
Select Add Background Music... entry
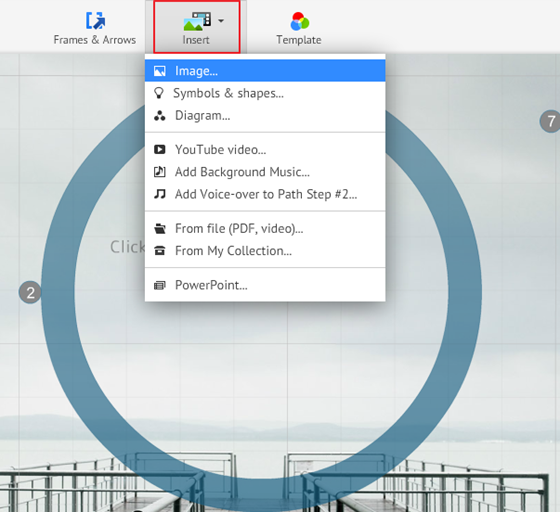[265, 172]
